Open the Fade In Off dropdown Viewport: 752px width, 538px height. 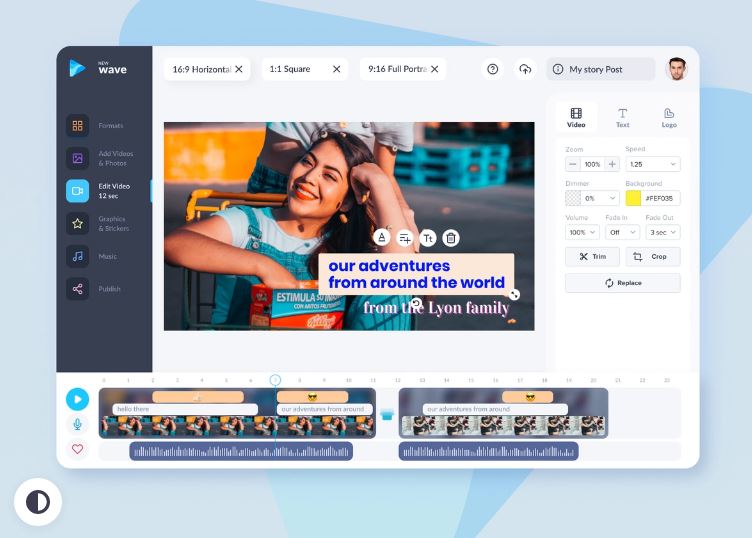623,232
